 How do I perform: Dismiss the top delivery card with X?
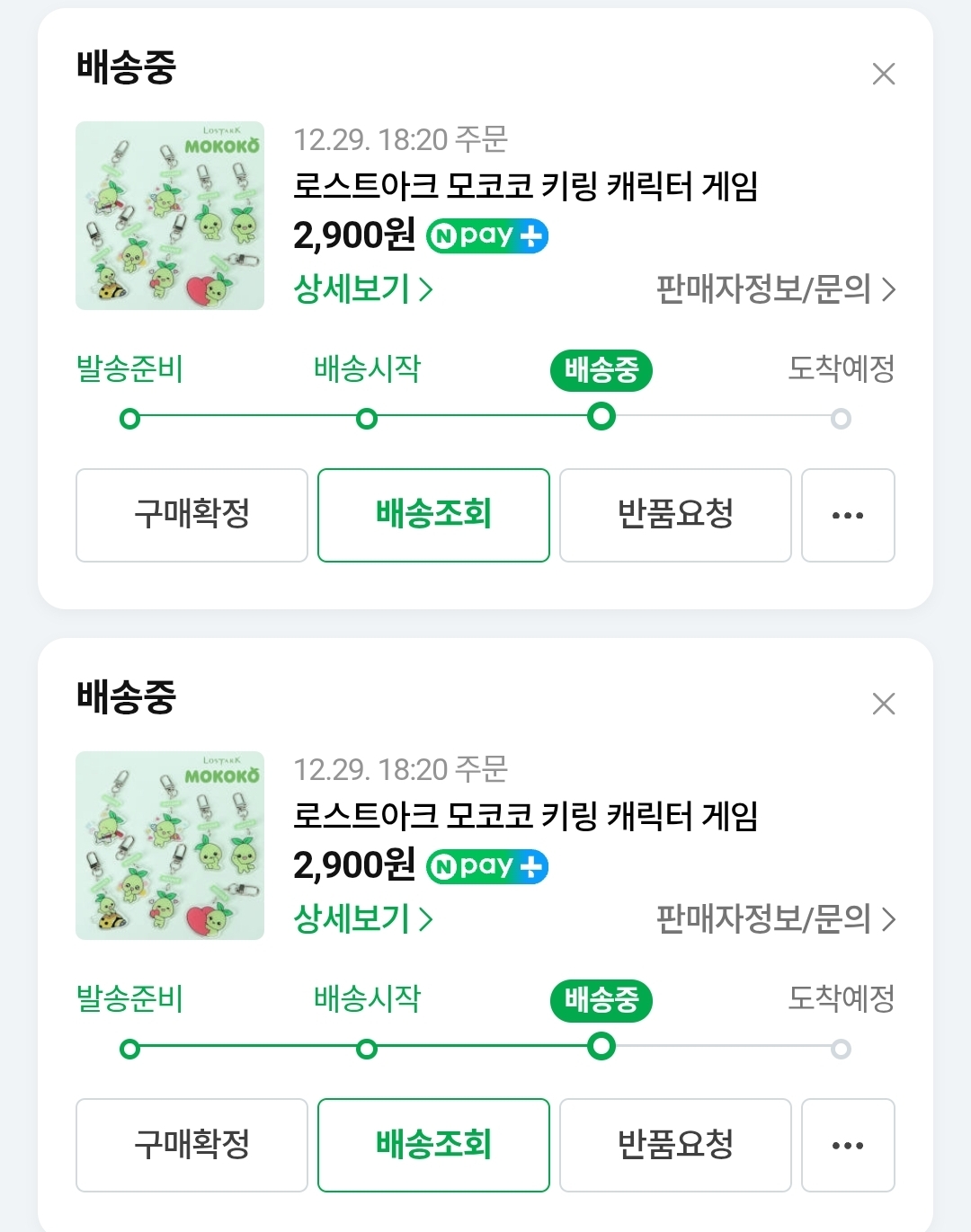point(884,74)
